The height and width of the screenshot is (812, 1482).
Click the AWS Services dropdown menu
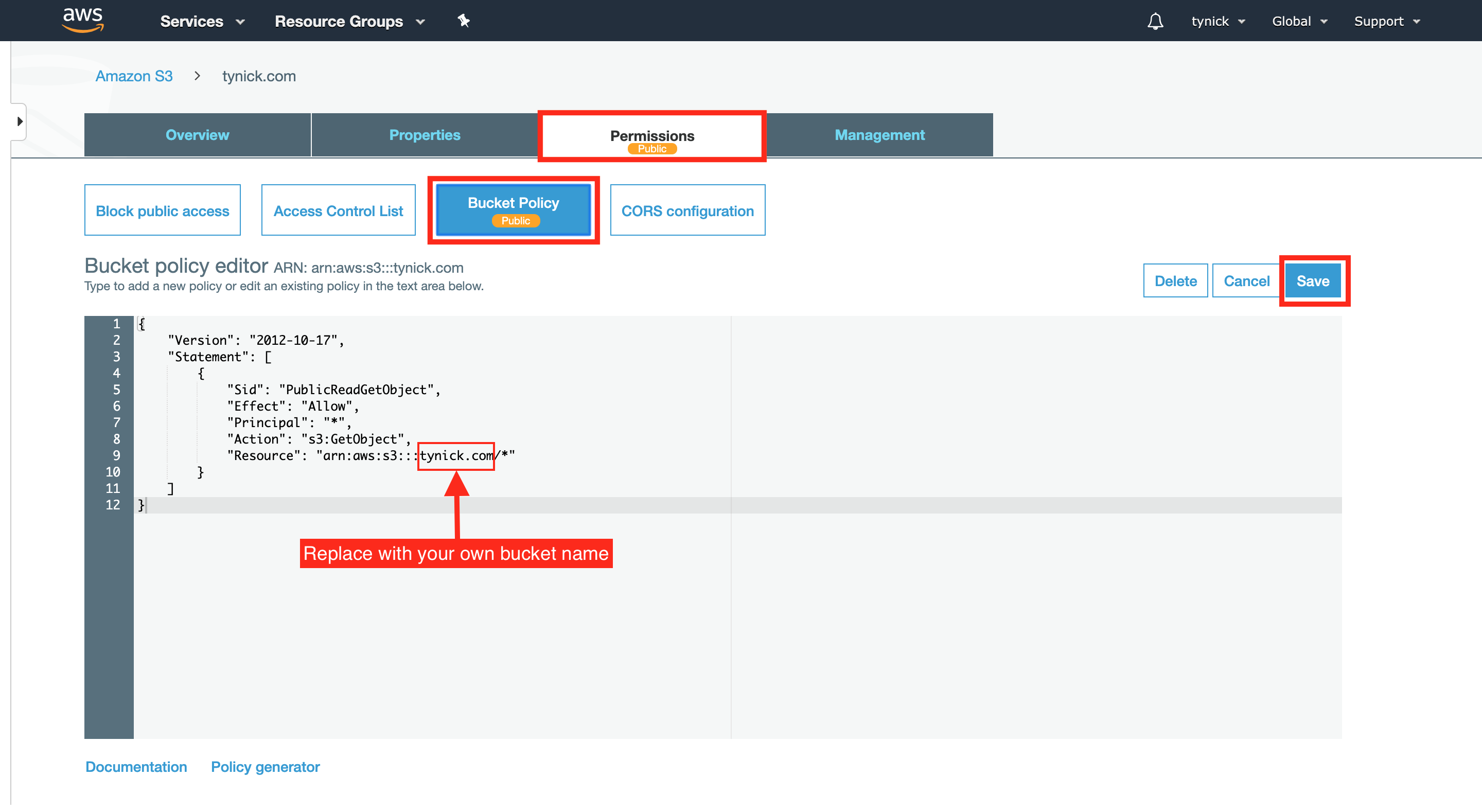point(200,20)
